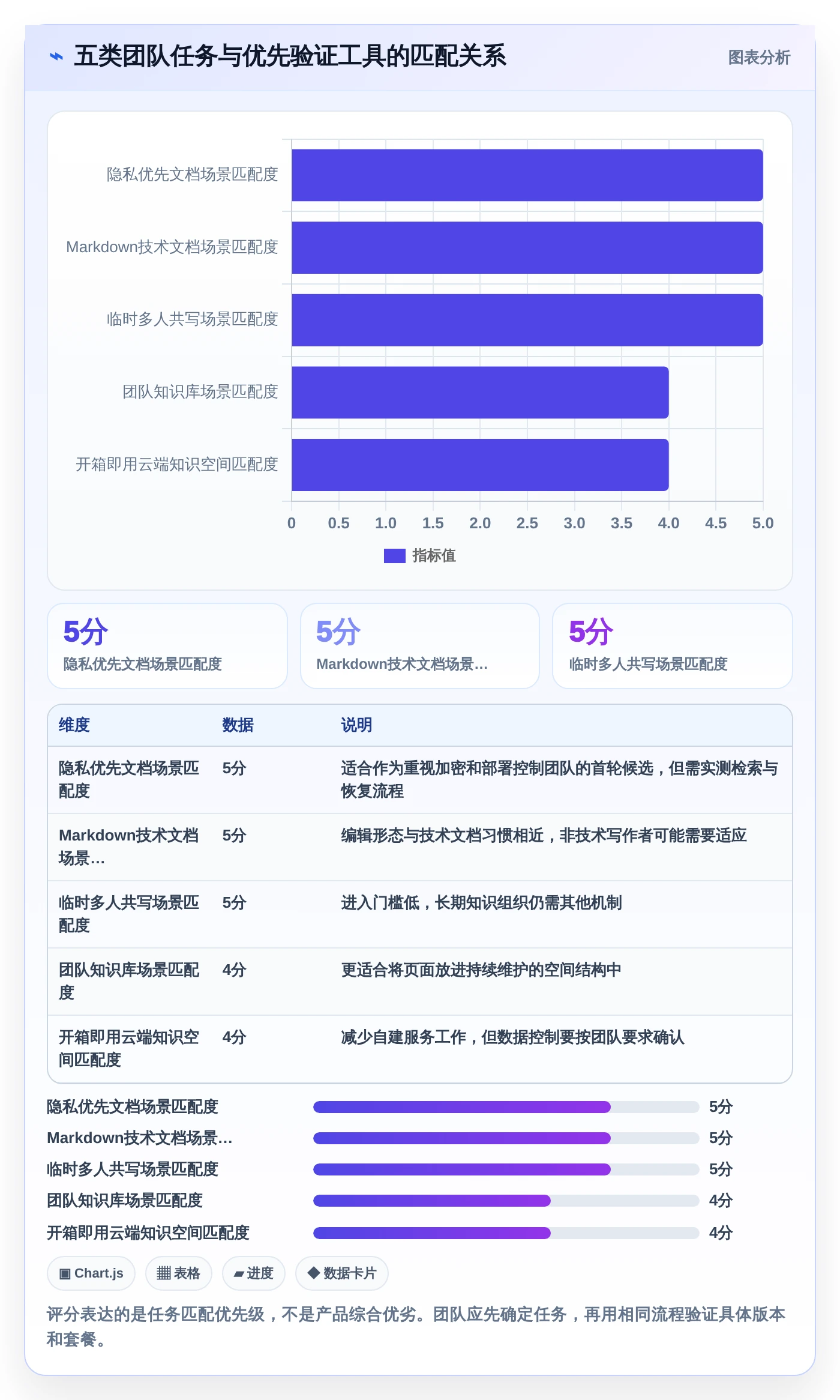Select the 开箱即用云端知识空间匹配度 chart bar
This screenshot has width=840, height=1400.
pyautogui.click(x=480, y=465)
